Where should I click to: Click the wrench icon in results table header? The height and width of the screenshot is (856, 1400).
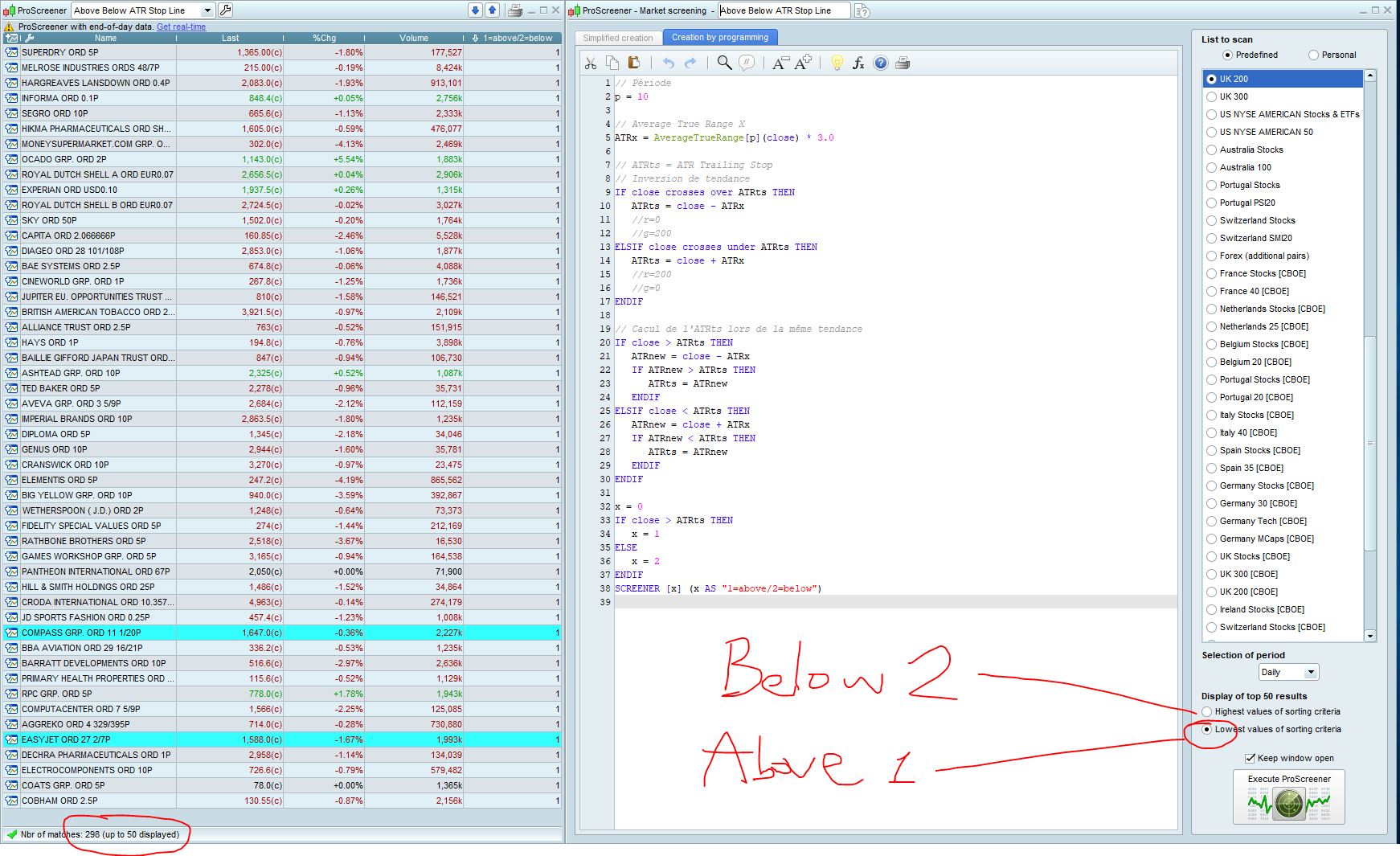[30, 38]
